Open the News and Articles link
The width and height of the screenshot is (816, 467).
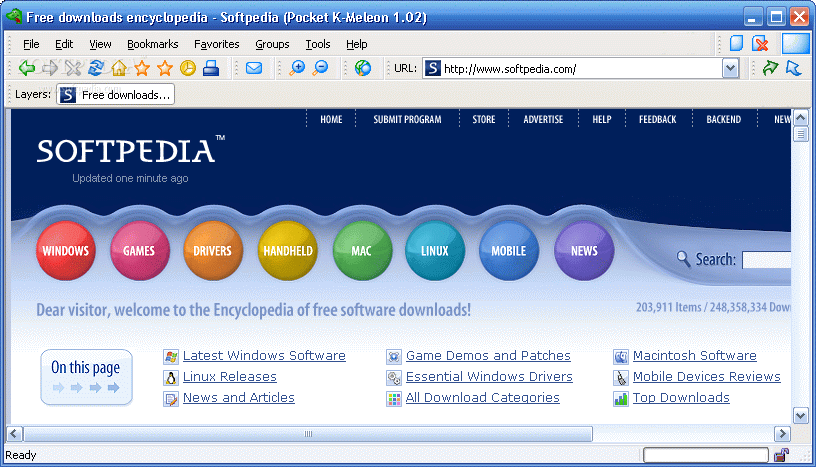point(238,398)
